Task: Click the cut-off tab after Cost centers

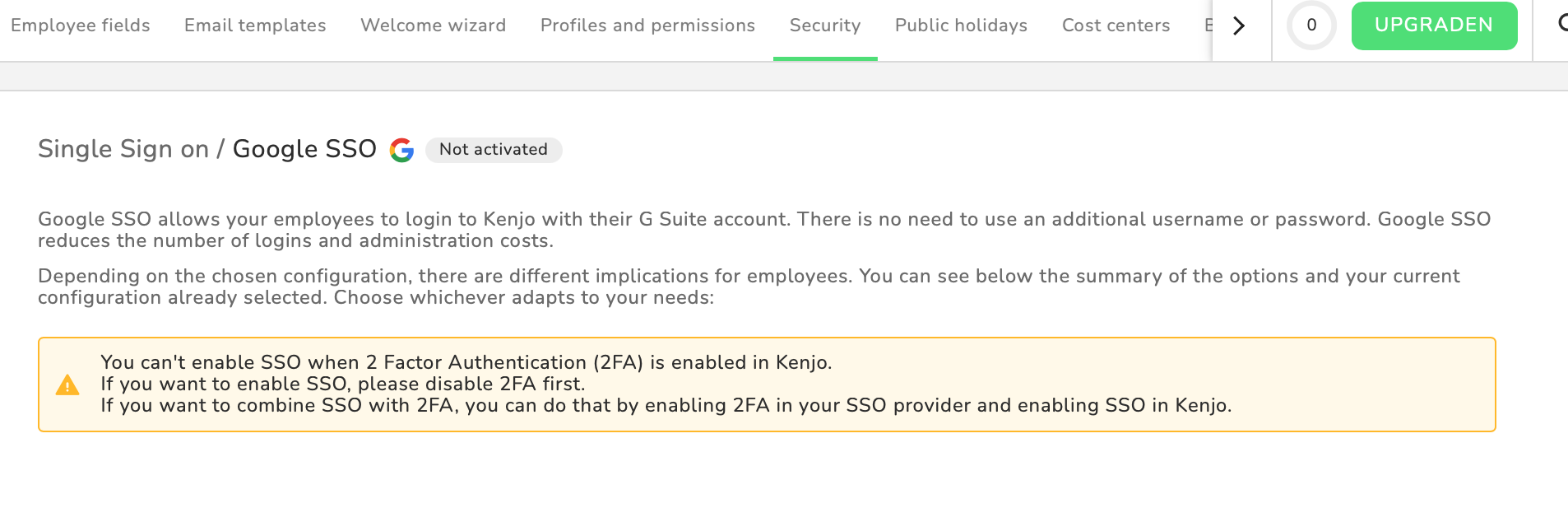Action: point(1208,26)
